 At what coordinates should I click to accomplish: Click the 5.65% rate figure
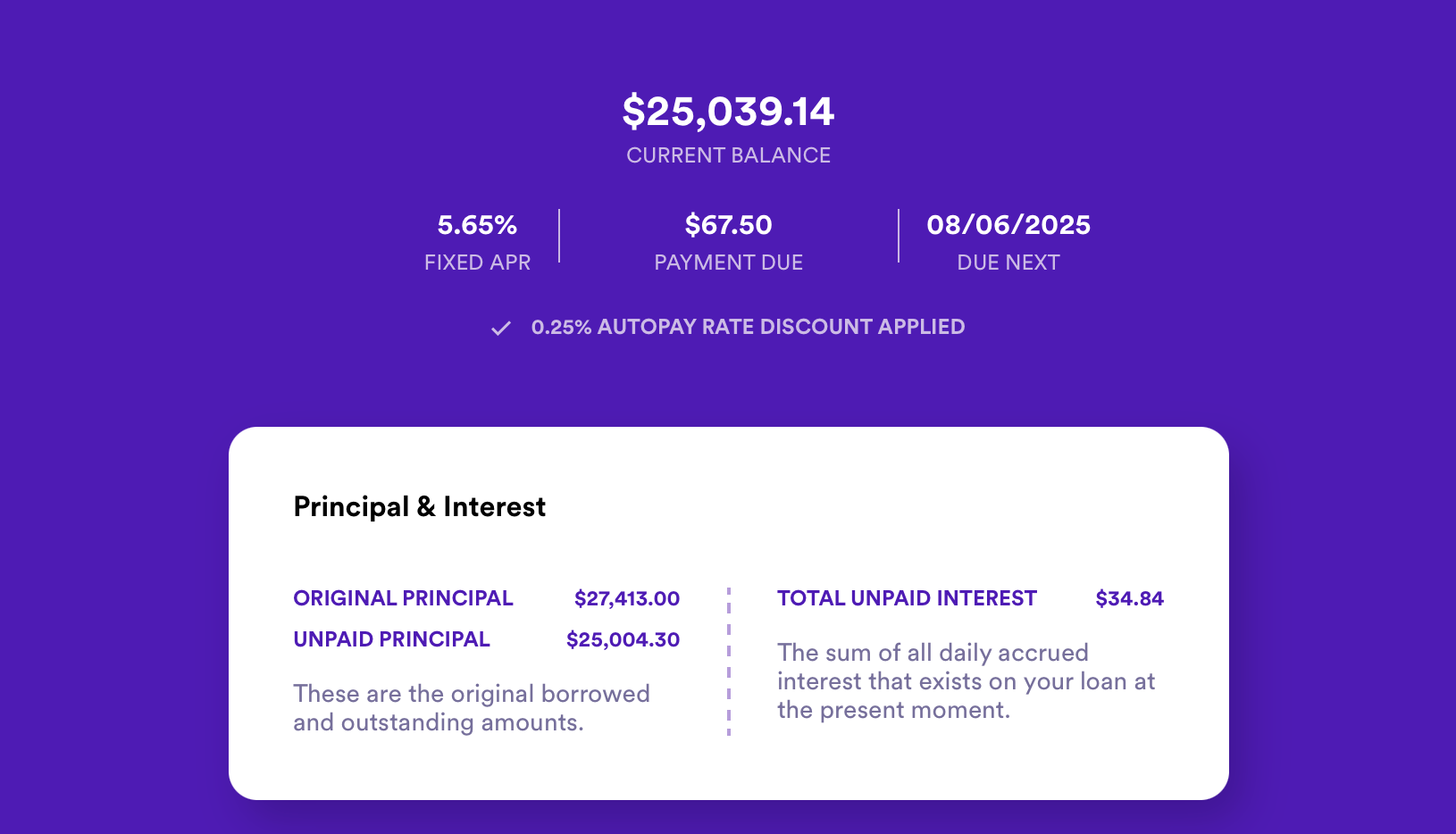(477, 225)
